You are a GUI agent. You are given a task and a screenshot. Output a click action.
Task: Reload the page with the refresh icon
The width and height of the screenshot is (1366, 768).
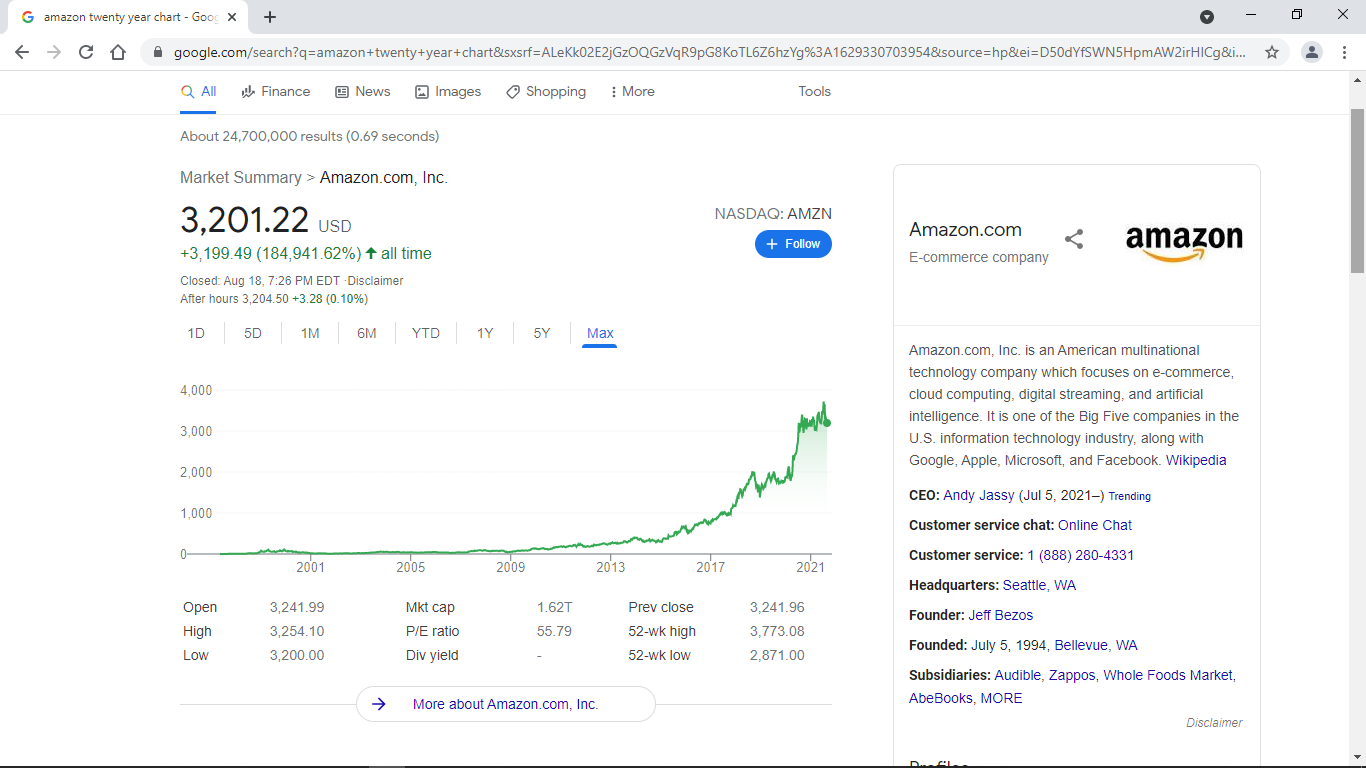pyautogui.click(x=86, y=52)
